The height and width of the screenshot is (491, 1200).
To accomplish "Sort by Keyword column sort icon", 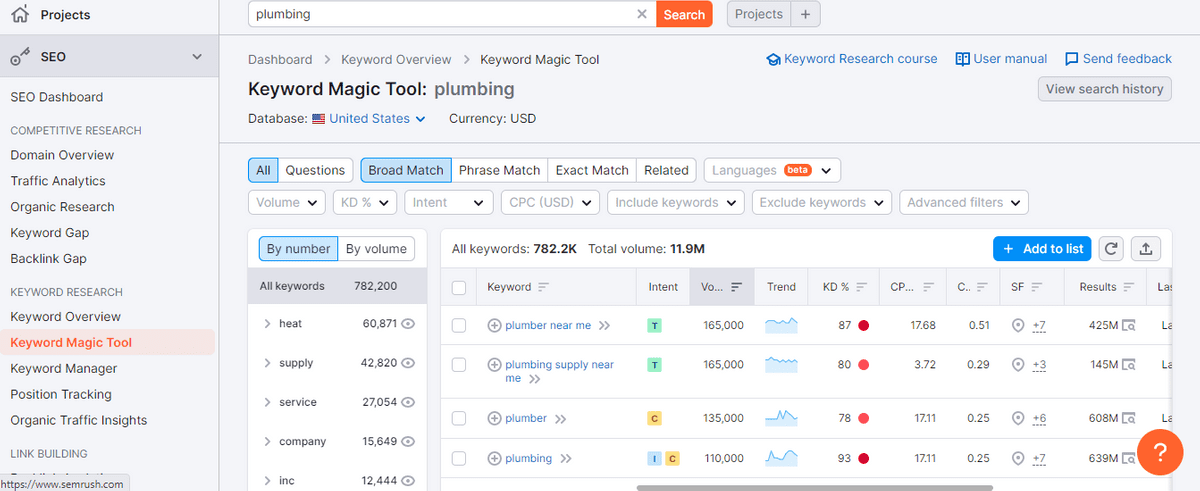I will click(x=544, y=287).
